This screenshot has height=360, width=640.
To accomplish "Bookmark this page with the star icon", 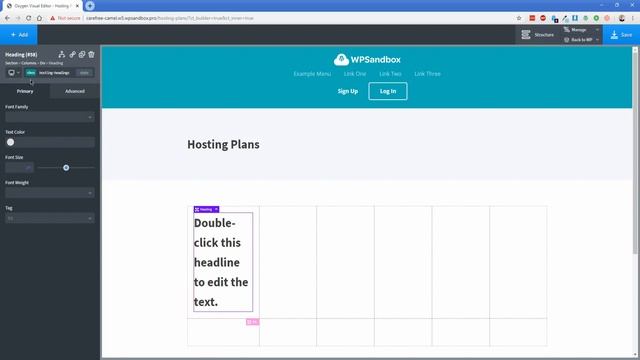I will coord(519,18).
